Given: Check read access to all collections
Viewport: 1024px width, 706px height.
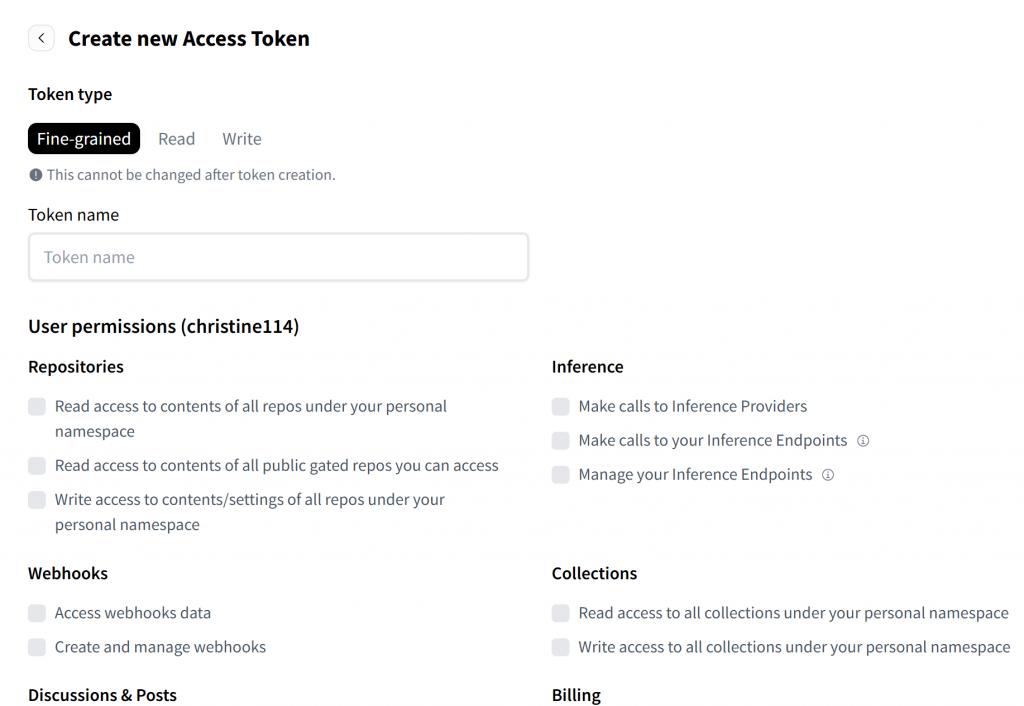Looking at the screenshot, I should [x=561, y=613].
